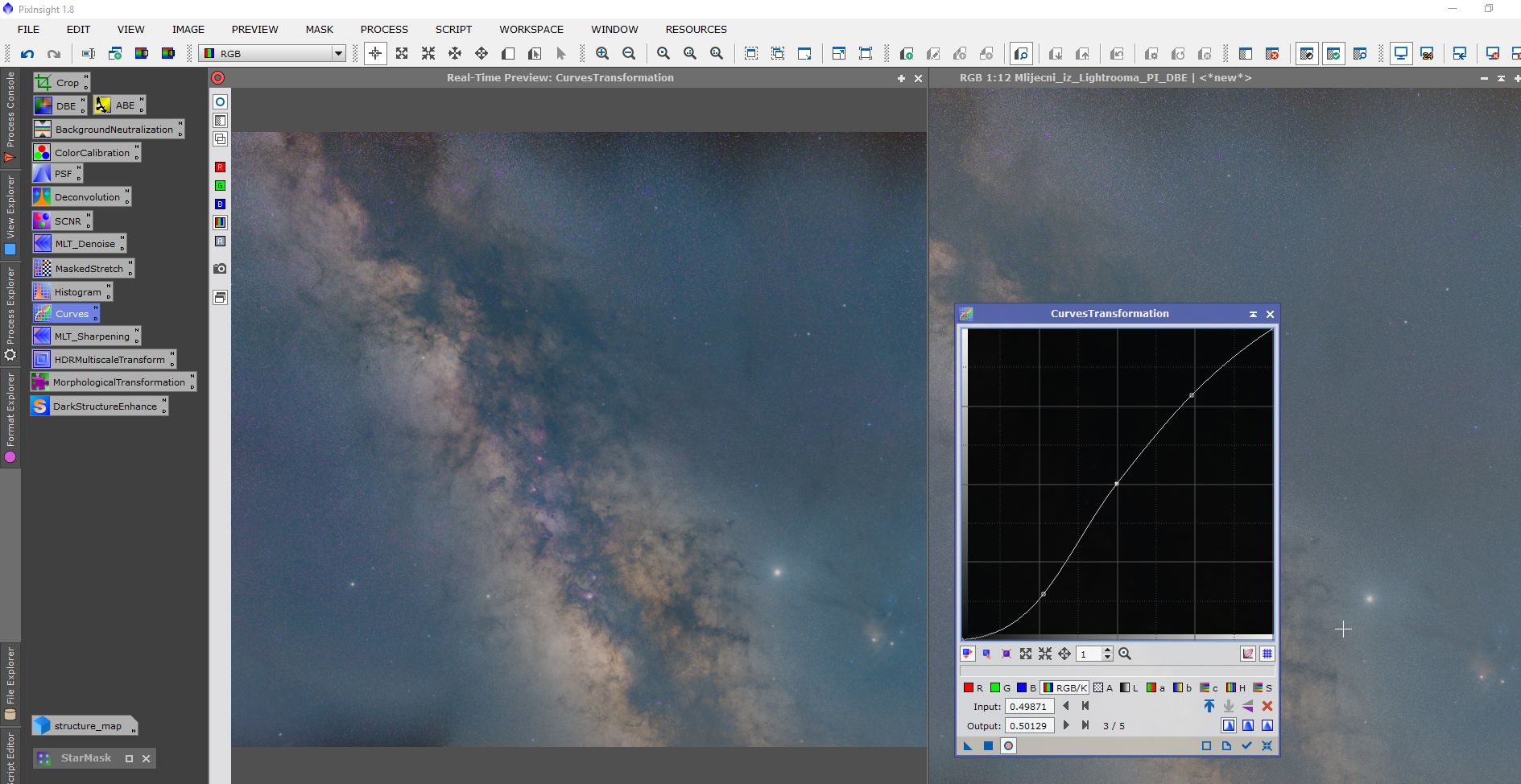Toggle the grid display in the curve editor
The image size is (1521, 784).
point(1267,654)
